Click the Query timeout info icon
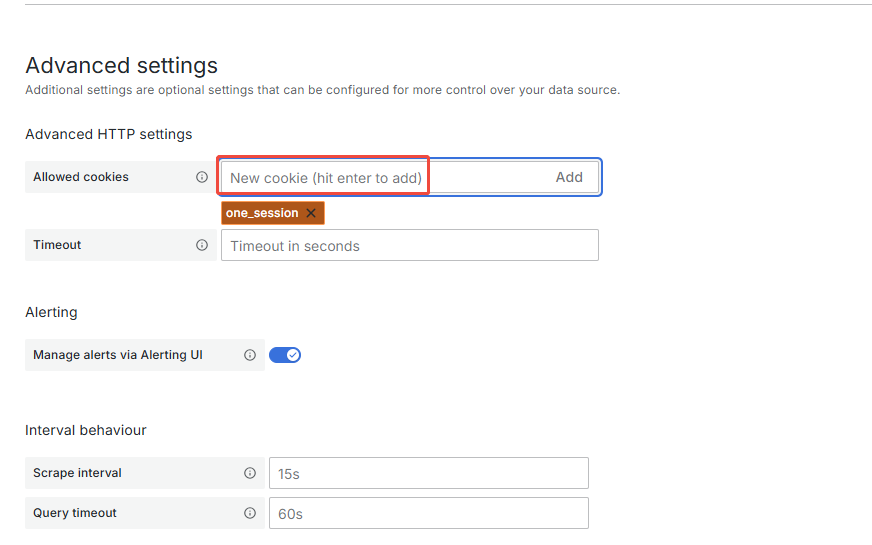872x545 pixels. click(x=250, y=513)
